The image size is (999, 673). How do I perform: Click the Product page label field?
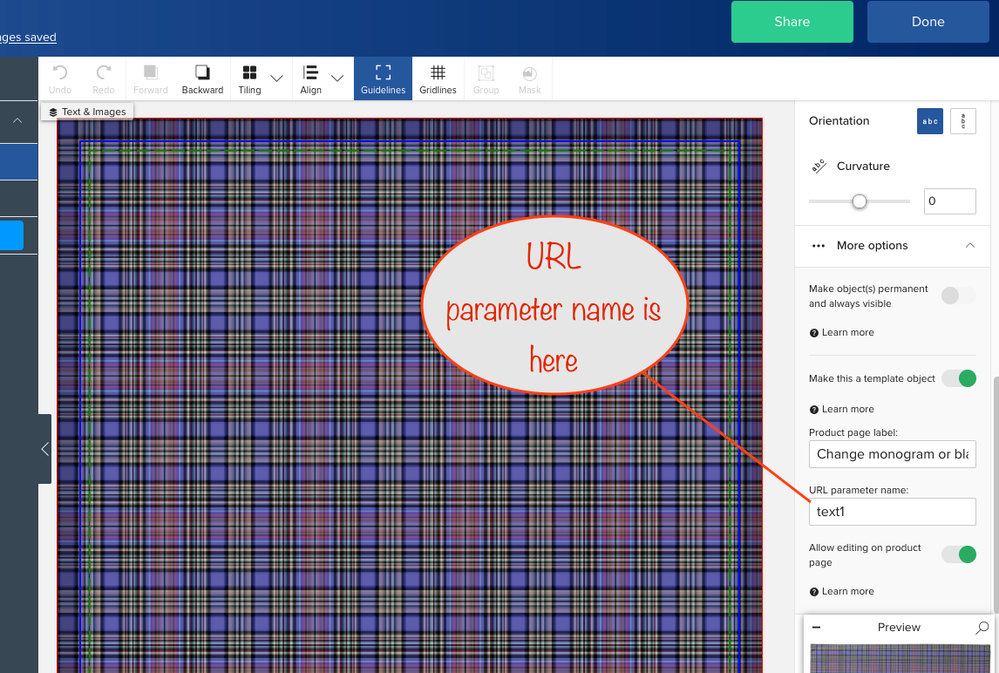tap(892, 454)
